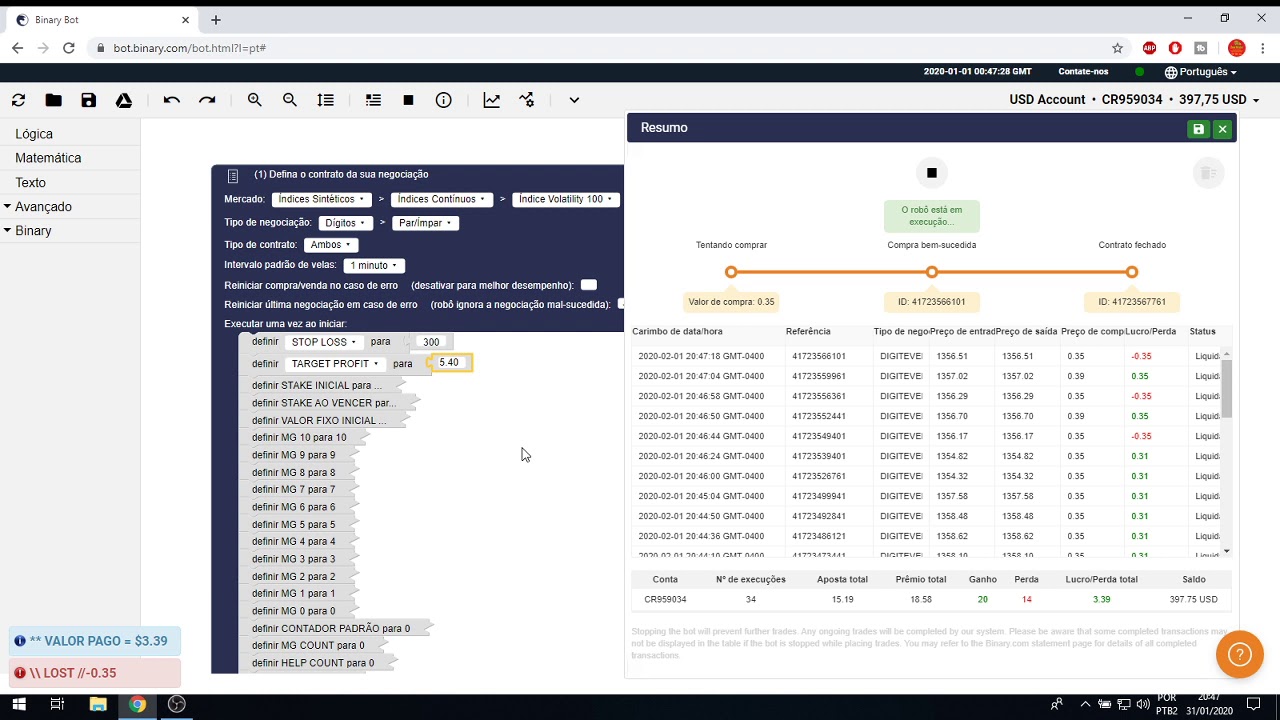Click the rearrange blocks vertically icon
1280x720 pixels.
pyautogui.click(x=326, y=100)
